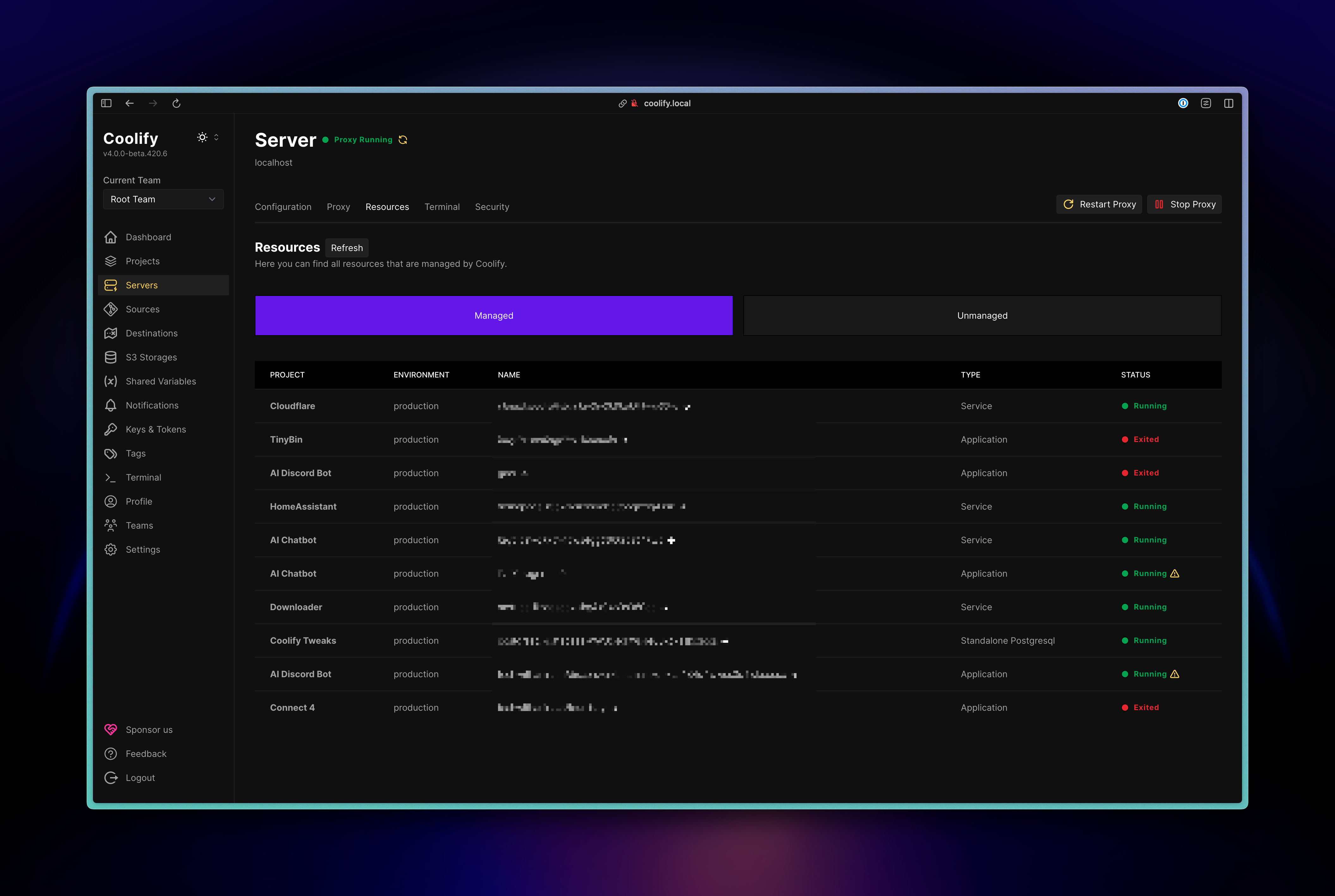Switch to the Unmanaged resources view
The width and height of the screenshot is (1335, 896).
coord(982,316)
